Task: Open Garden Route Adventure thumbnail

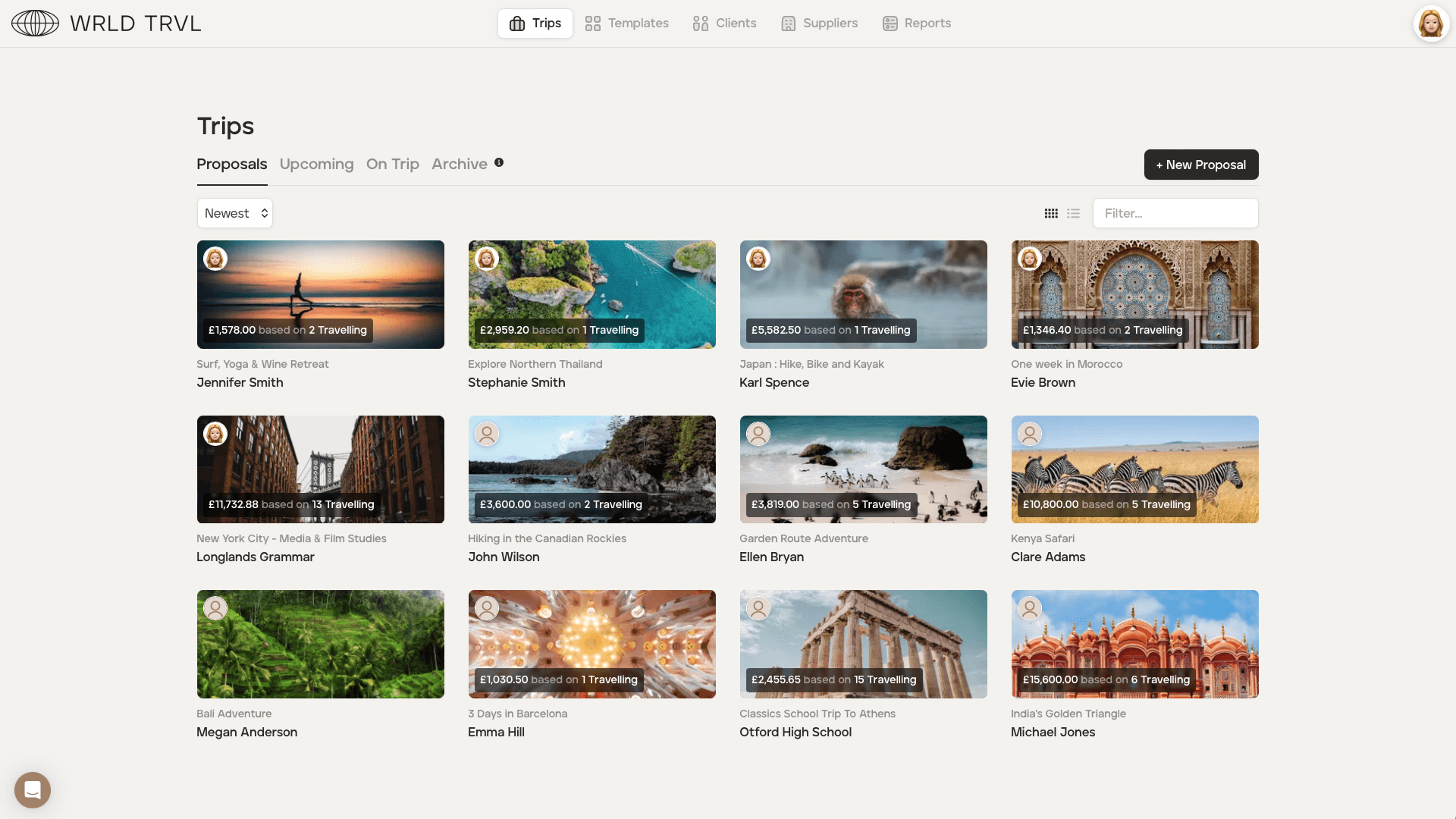Action: (864, 469)
